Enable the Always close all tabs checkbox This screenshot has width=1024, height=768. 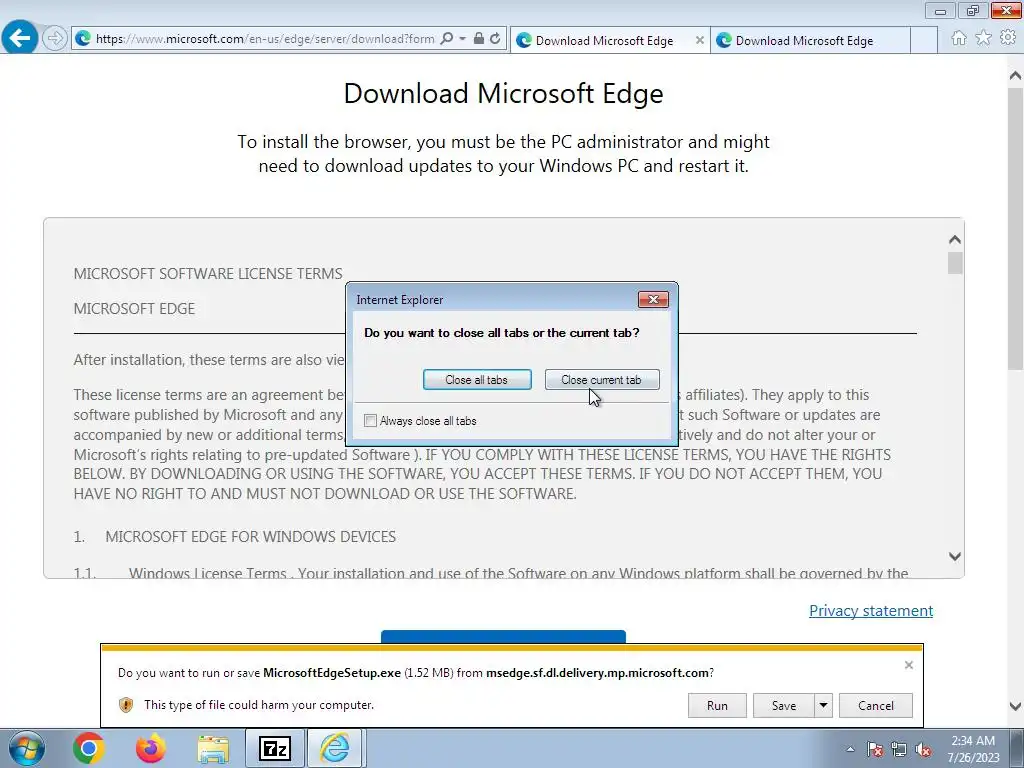pyautogui.click(x=370, y=421)
